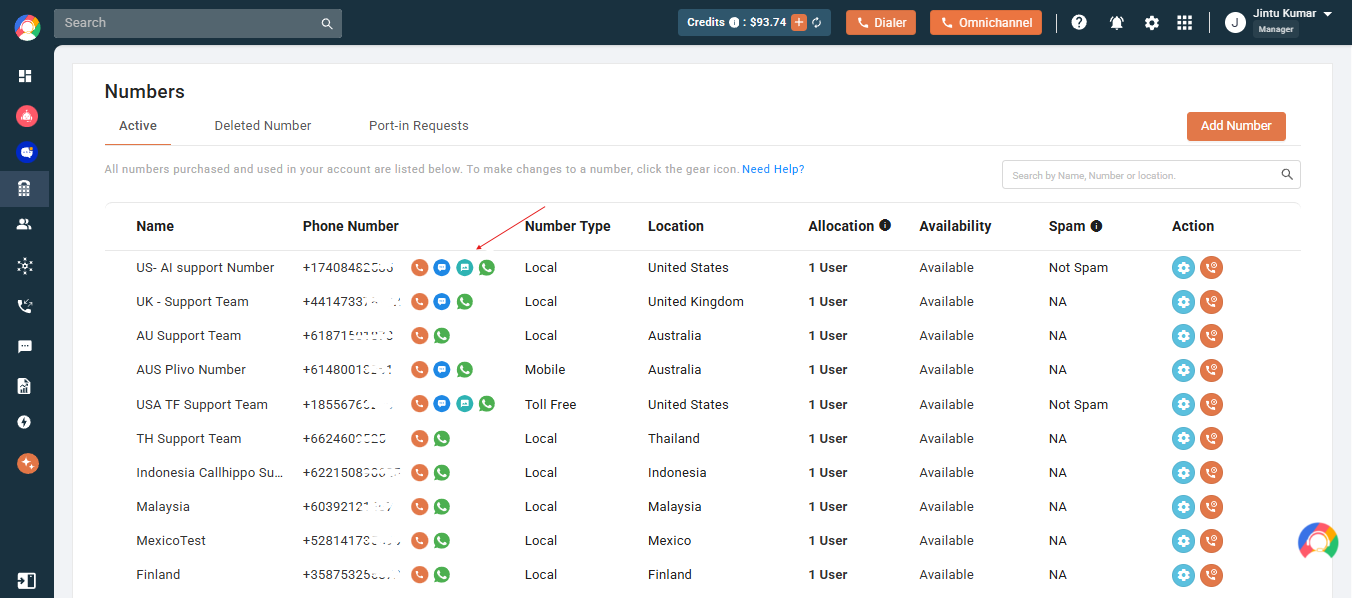The width and height of the screenshot is (1352, 598).
Task: Click the sidebar collapse icon at bottom
Action: tap(26, 580)
